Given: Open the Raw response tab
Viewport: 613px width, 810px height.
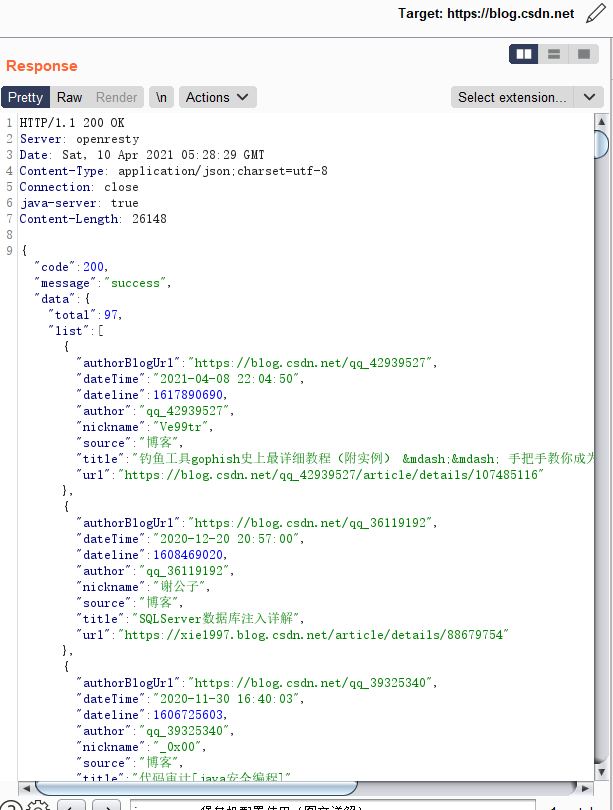Looking at the screenshot, I should [x=69, y=97].
